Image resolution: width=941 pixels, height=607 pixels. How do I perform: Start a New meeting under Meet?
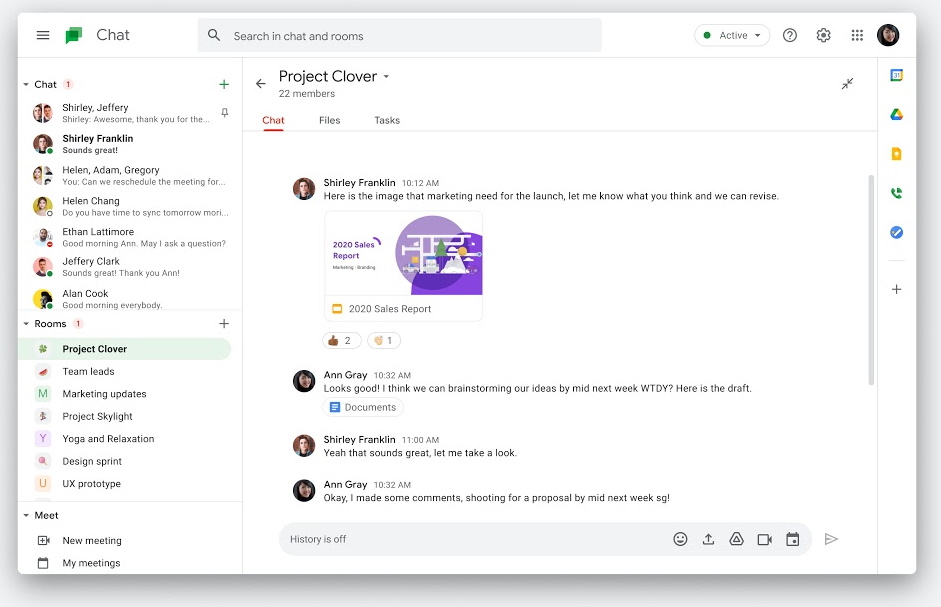pyautogui.click(x=92, y=540)
